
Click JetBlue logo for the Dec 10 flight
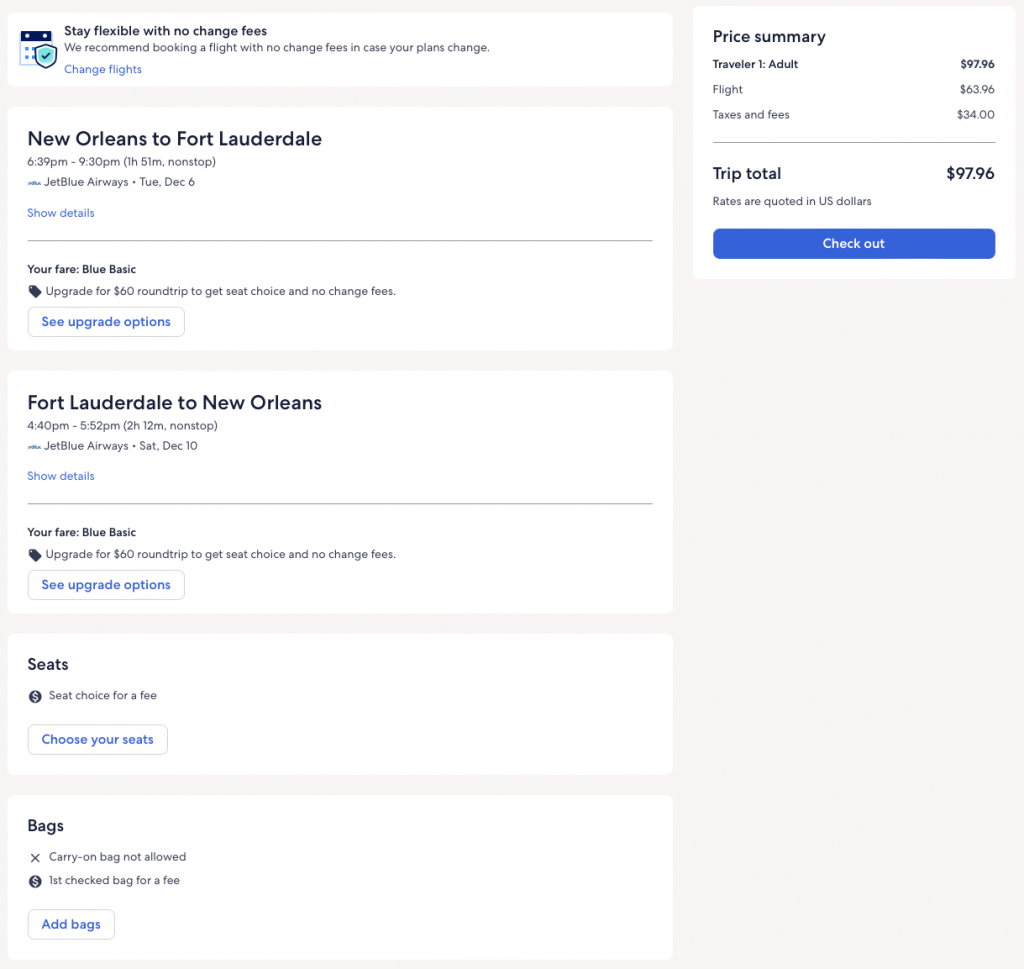34,446
